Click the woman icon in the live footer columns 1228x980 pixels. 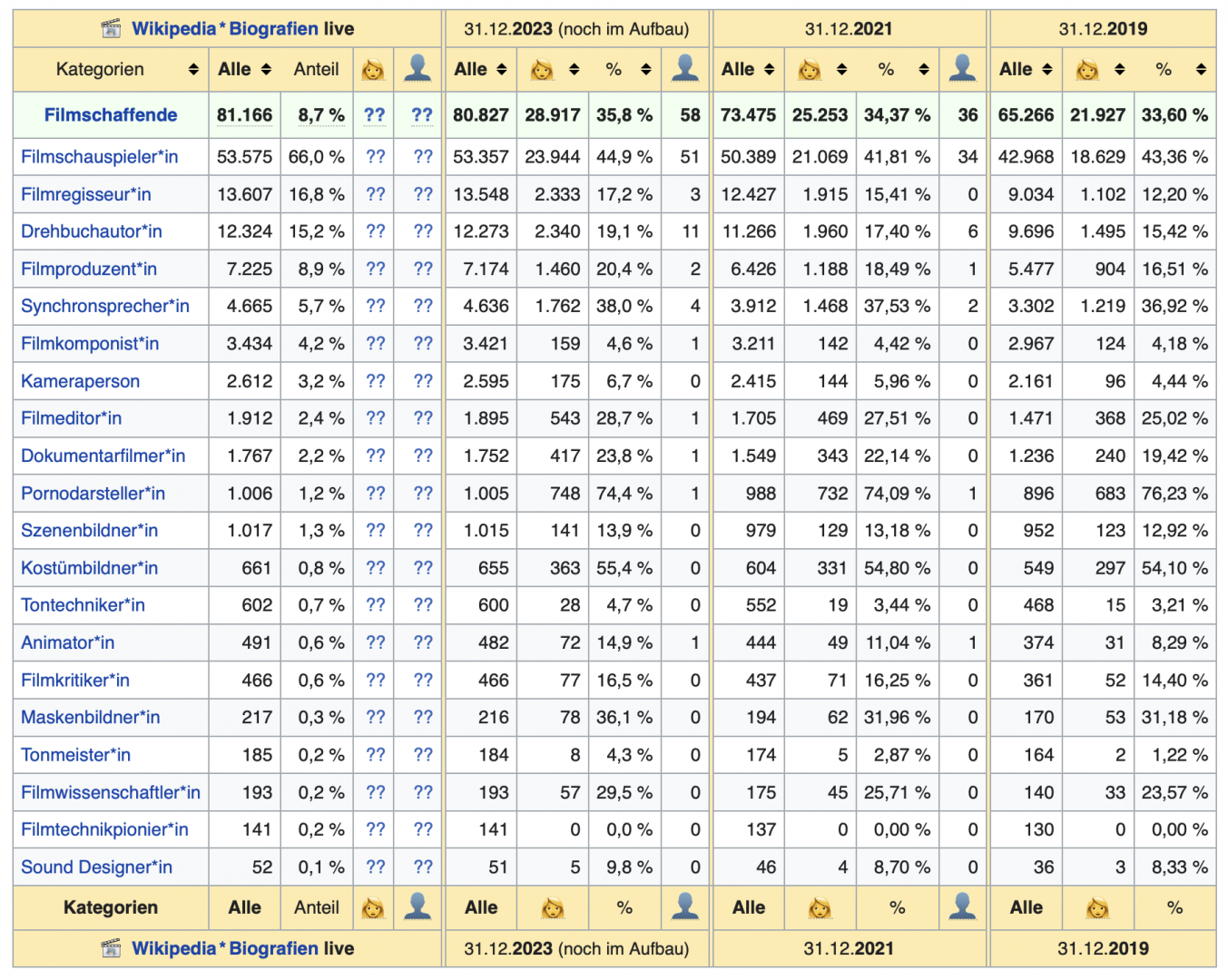(x=373, y=907)
